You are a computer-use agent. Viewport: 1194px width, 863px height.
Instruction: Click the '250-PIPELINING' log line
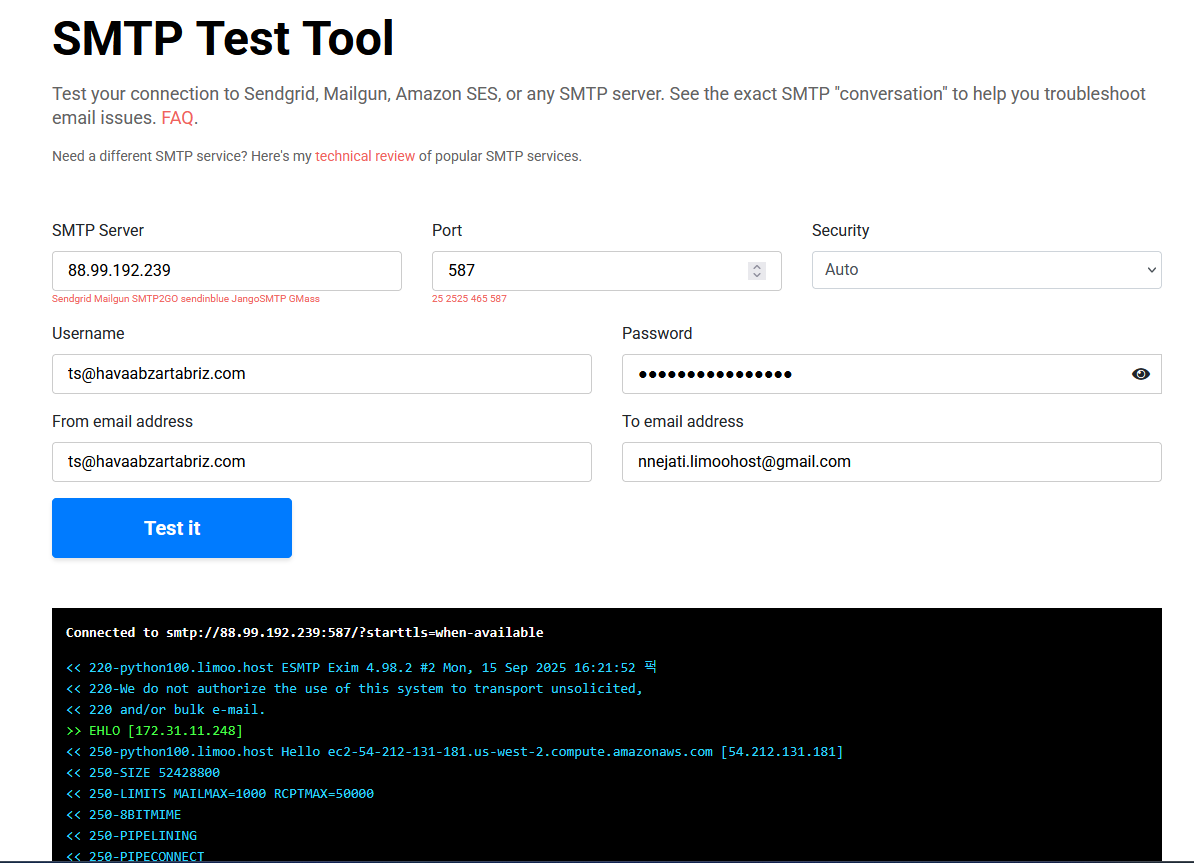[x=131, y=836]
